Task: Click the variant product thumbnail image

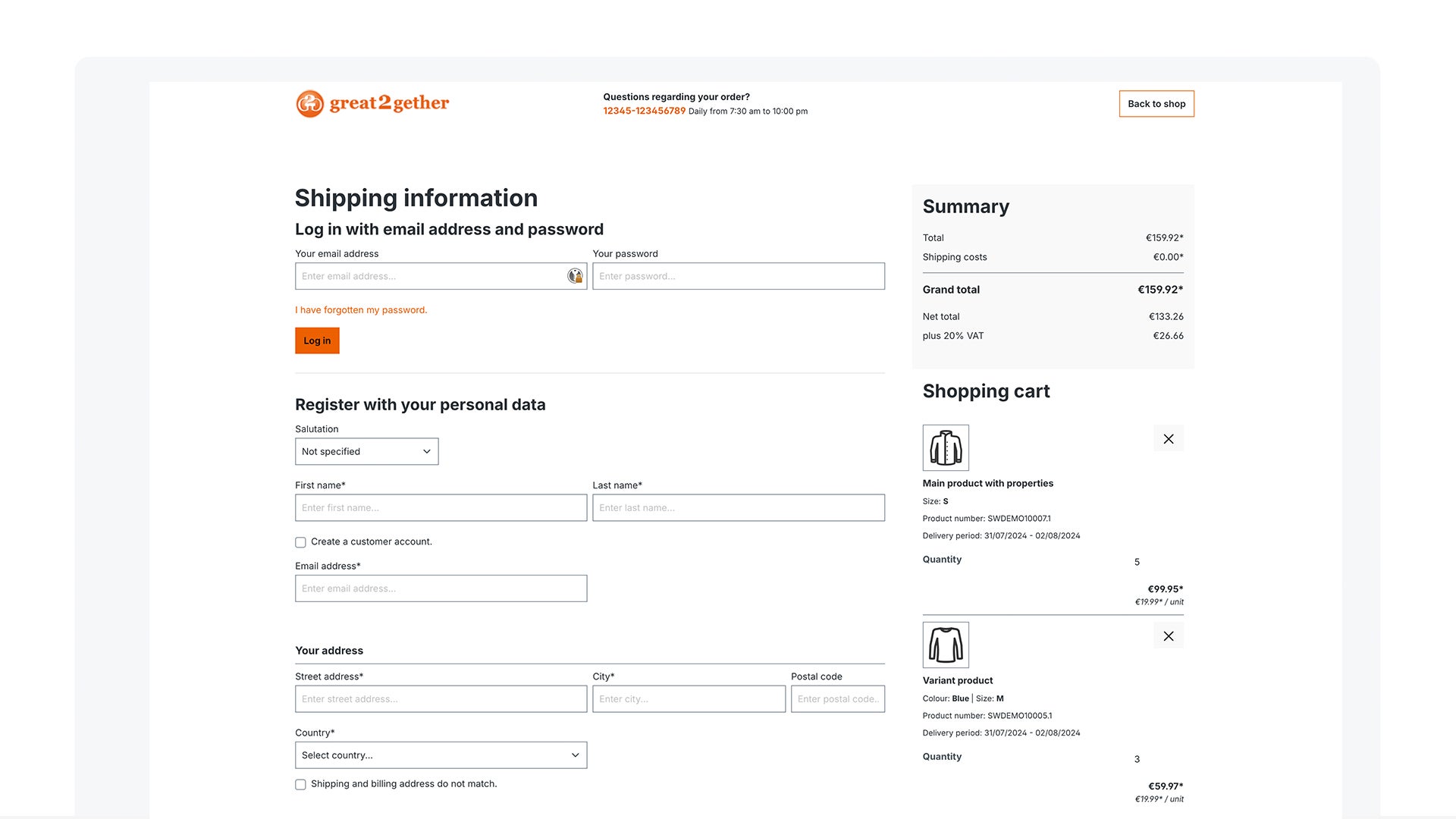Action: click(945, 644)
